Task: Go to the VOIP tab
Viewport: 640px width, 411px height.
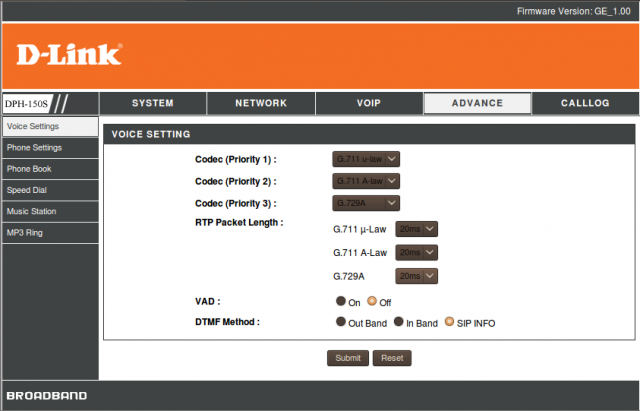Action: point(368,103)
